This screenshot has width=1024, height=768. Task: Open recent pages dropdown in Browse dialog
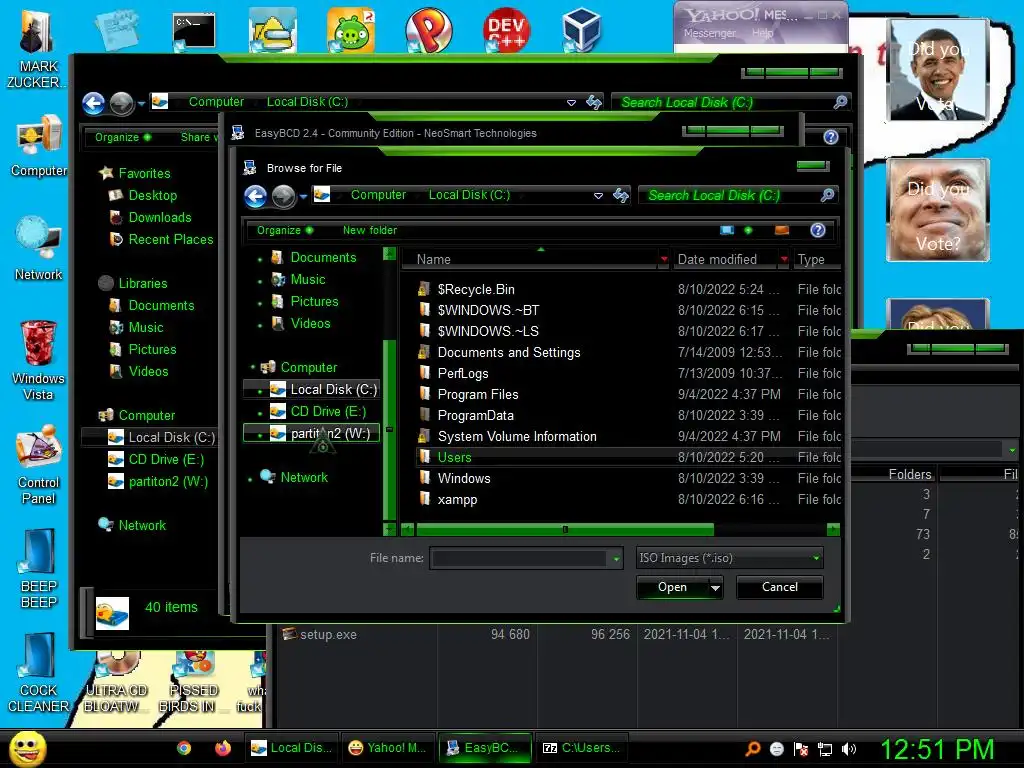click(x=303, y=197)
